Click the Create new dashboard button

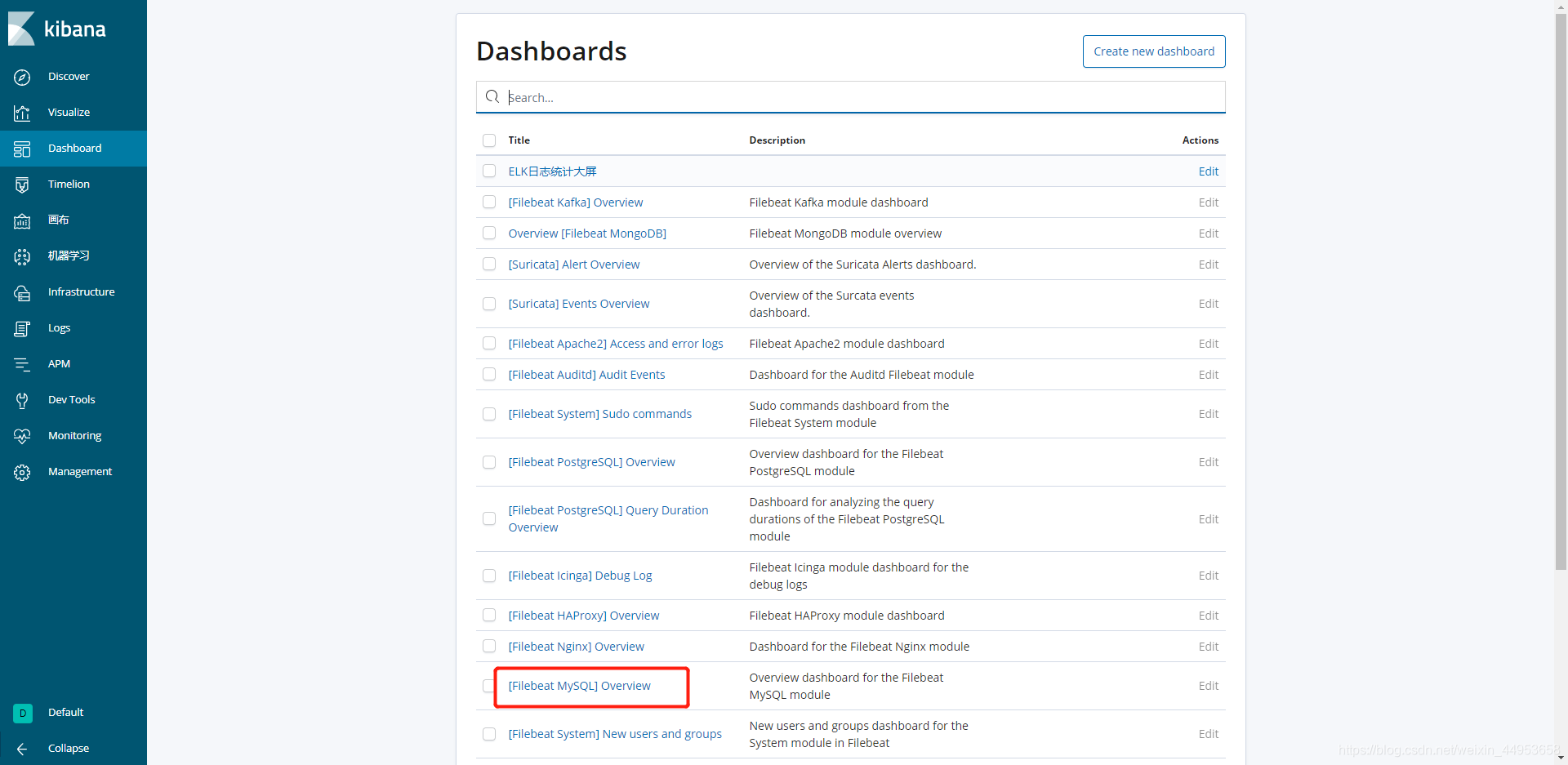pos(1154,51)
